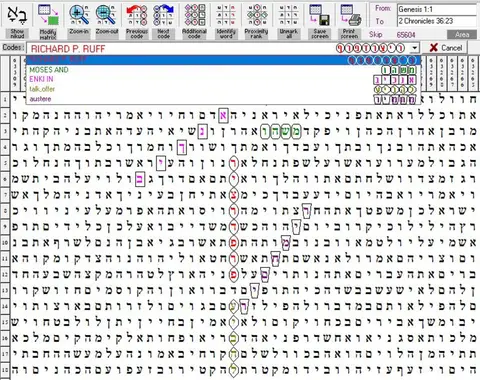Select row number 12 marker
480x380 pixels.
click(5, 275)
